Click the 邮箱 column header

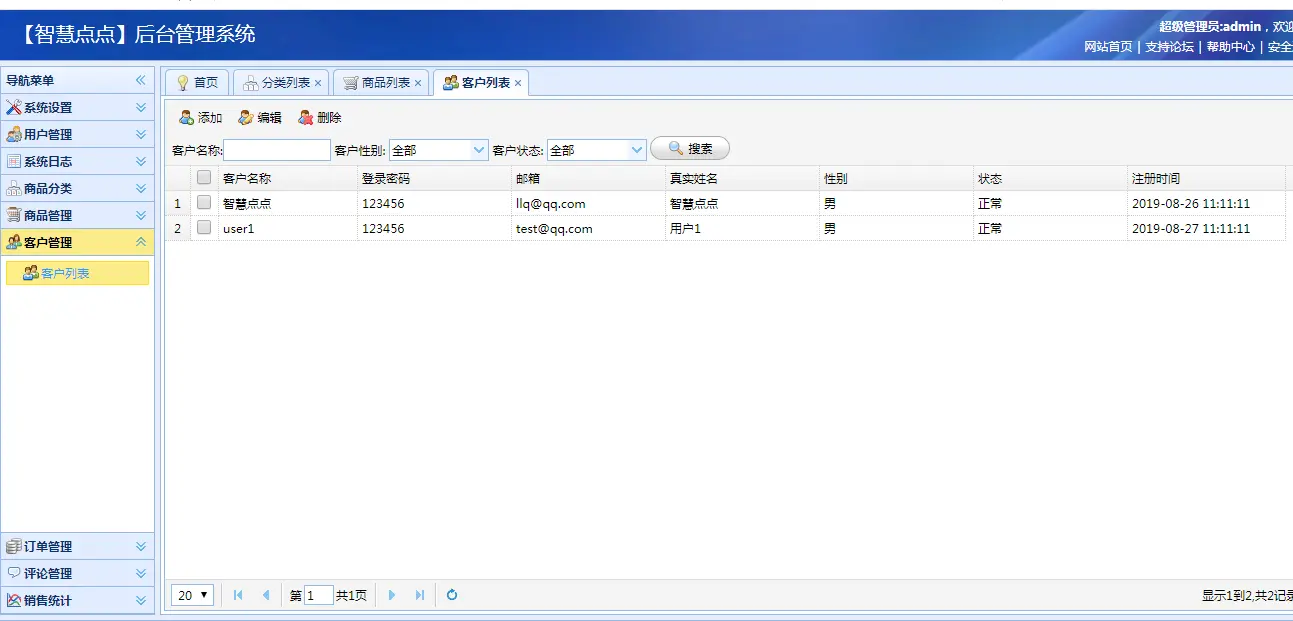(x=589, y=178)
